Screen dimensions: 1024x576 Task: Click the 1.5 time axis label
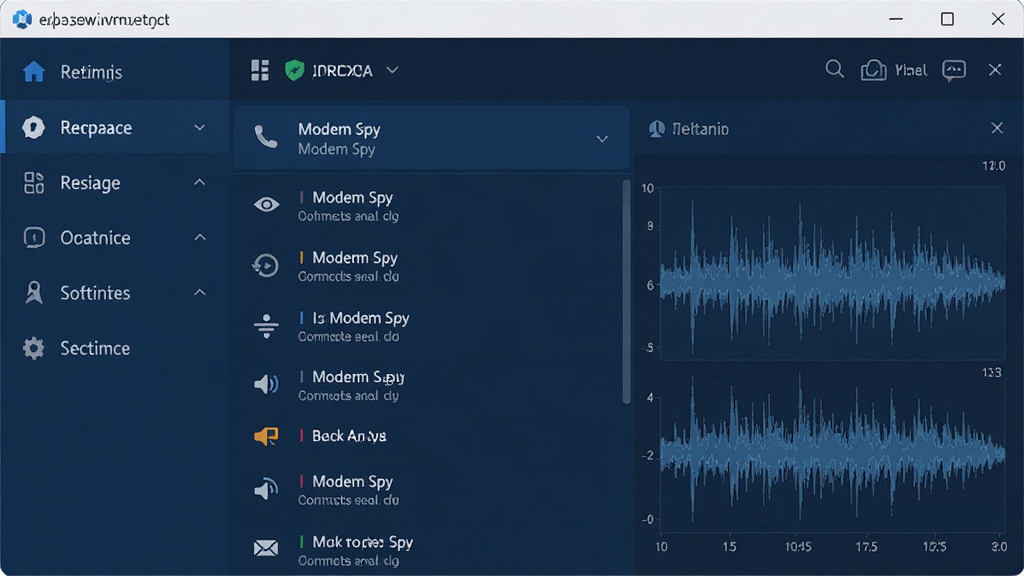click(x=729, y=547)
